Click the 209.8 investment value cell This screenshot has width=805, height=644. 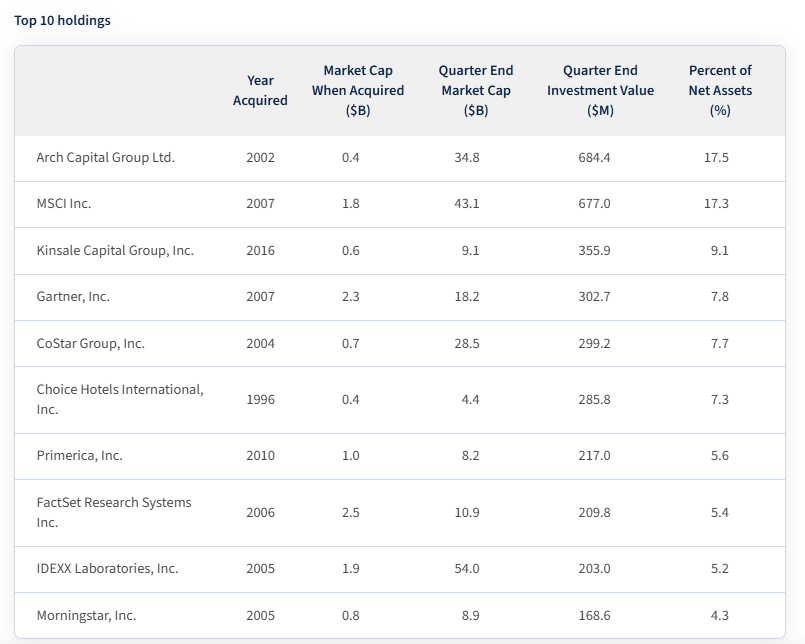pos(595,513)
